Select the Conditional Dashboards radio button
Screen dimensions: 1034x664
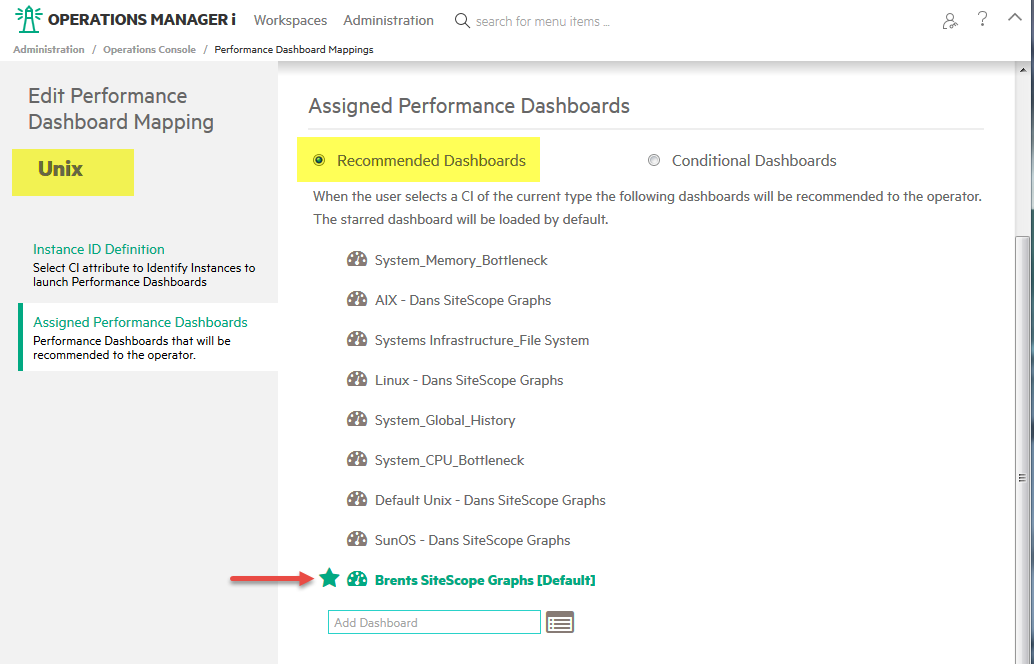654,160
